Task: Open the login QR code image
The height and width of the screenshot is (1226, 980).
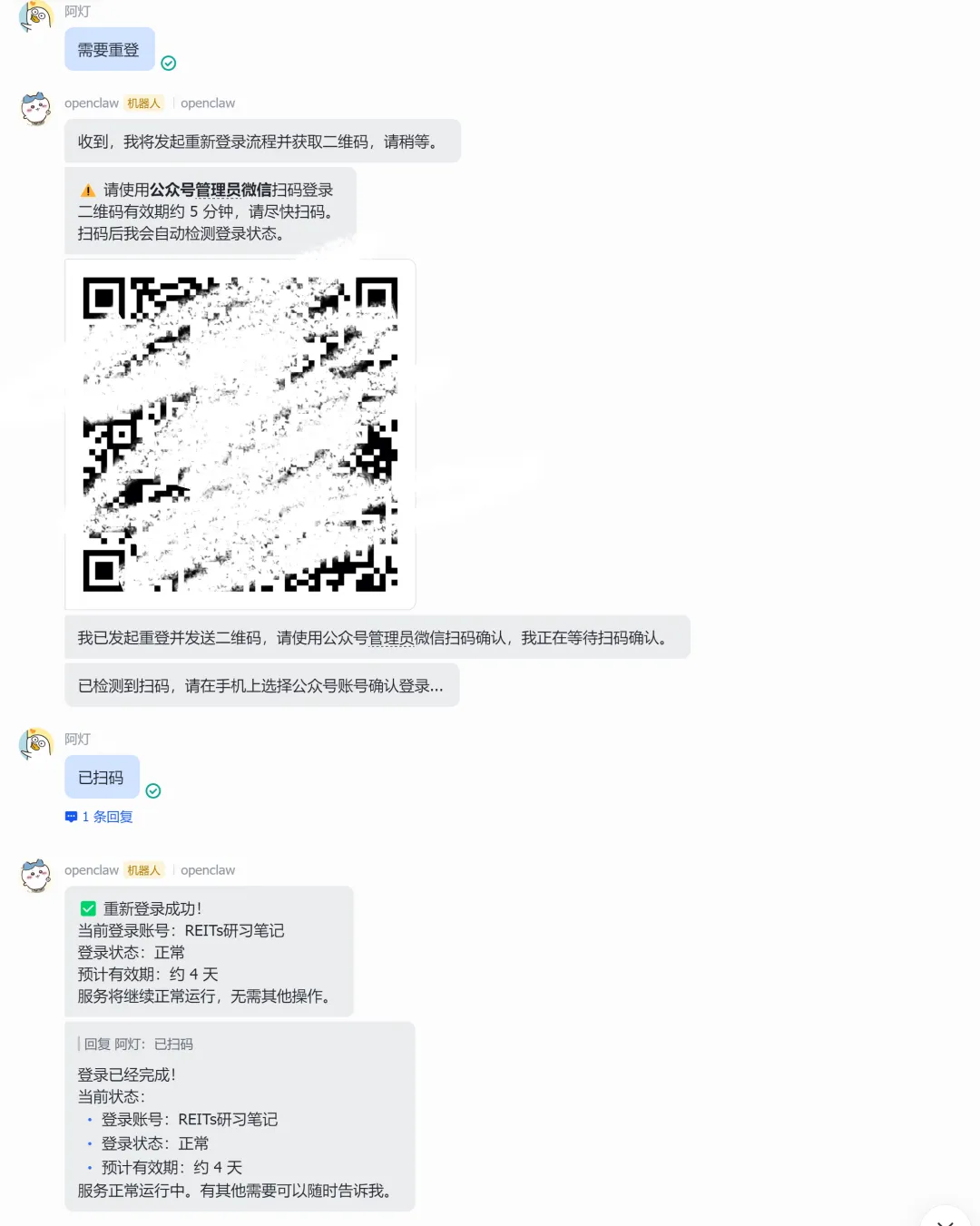Action: [240, 435]
